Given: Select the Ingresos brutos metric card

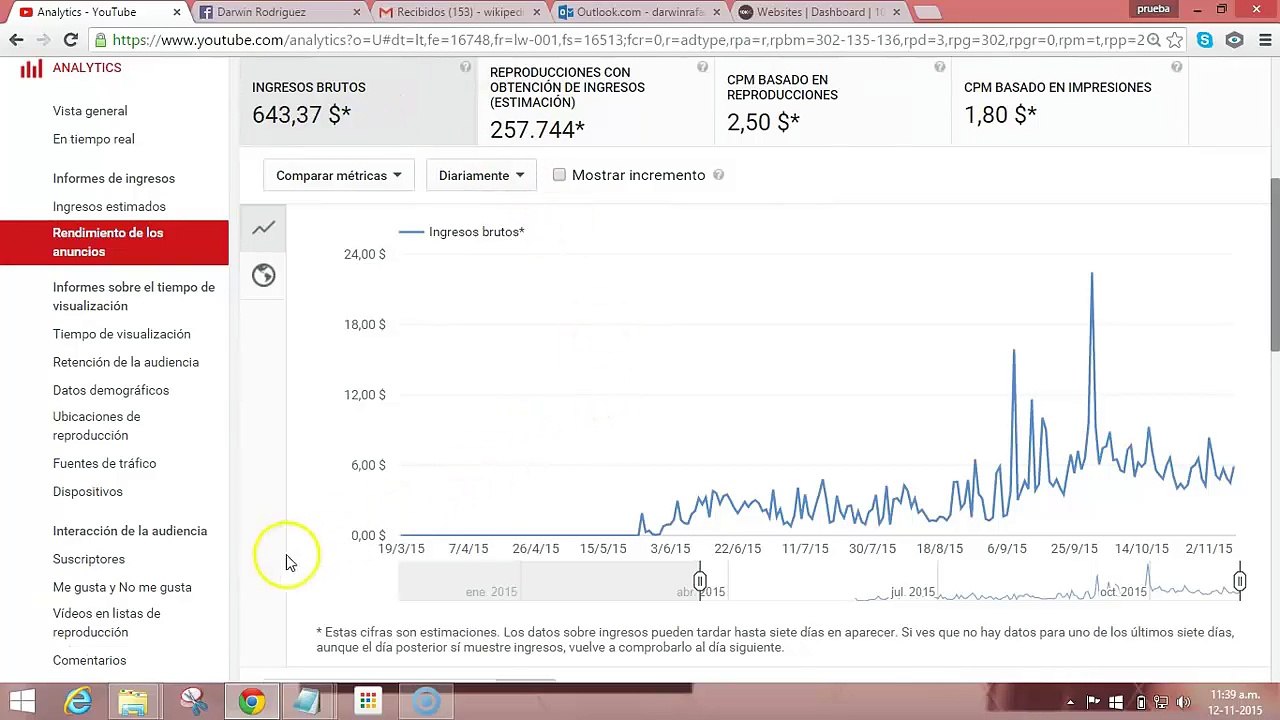Looking at the screenshot, I should [x=358, y=101].
